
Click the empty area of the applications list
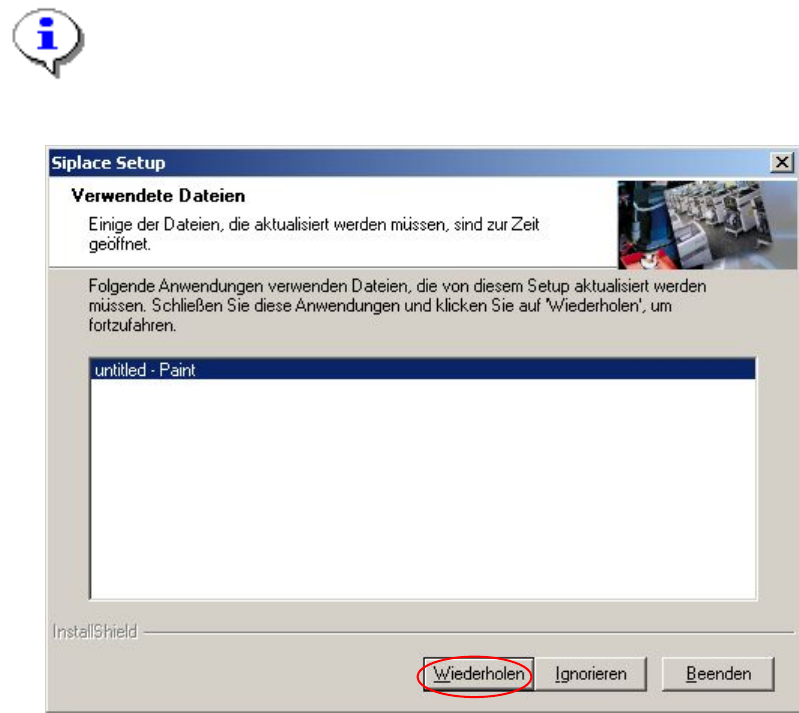click(x=422, y=488)
